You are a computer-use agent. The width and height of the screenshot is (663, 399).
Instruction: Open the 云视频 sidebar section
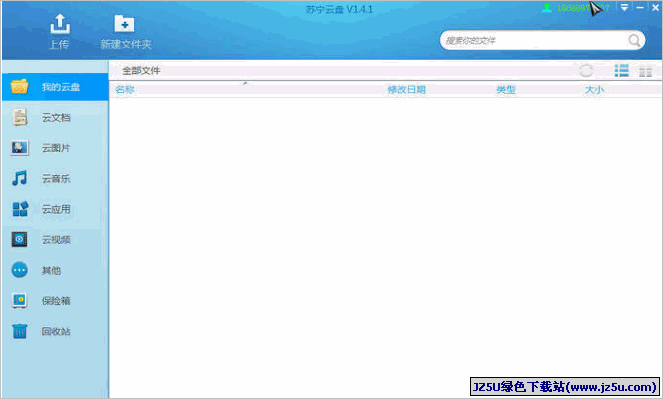pos(55,240)
